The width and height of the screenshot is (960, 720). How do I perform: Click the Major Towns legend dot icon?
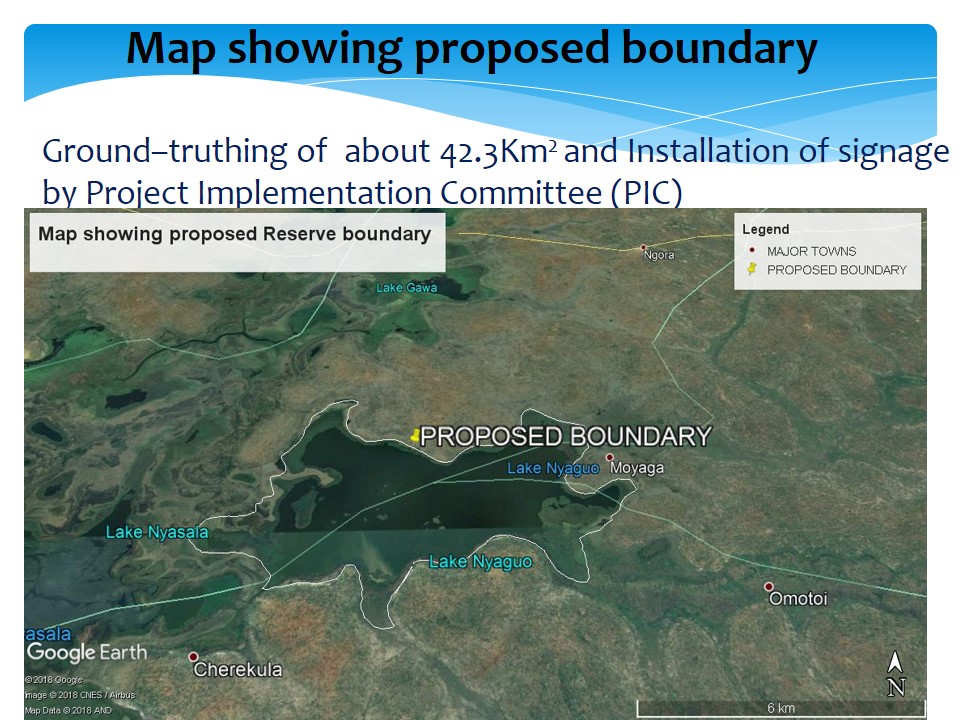point(750,252)
